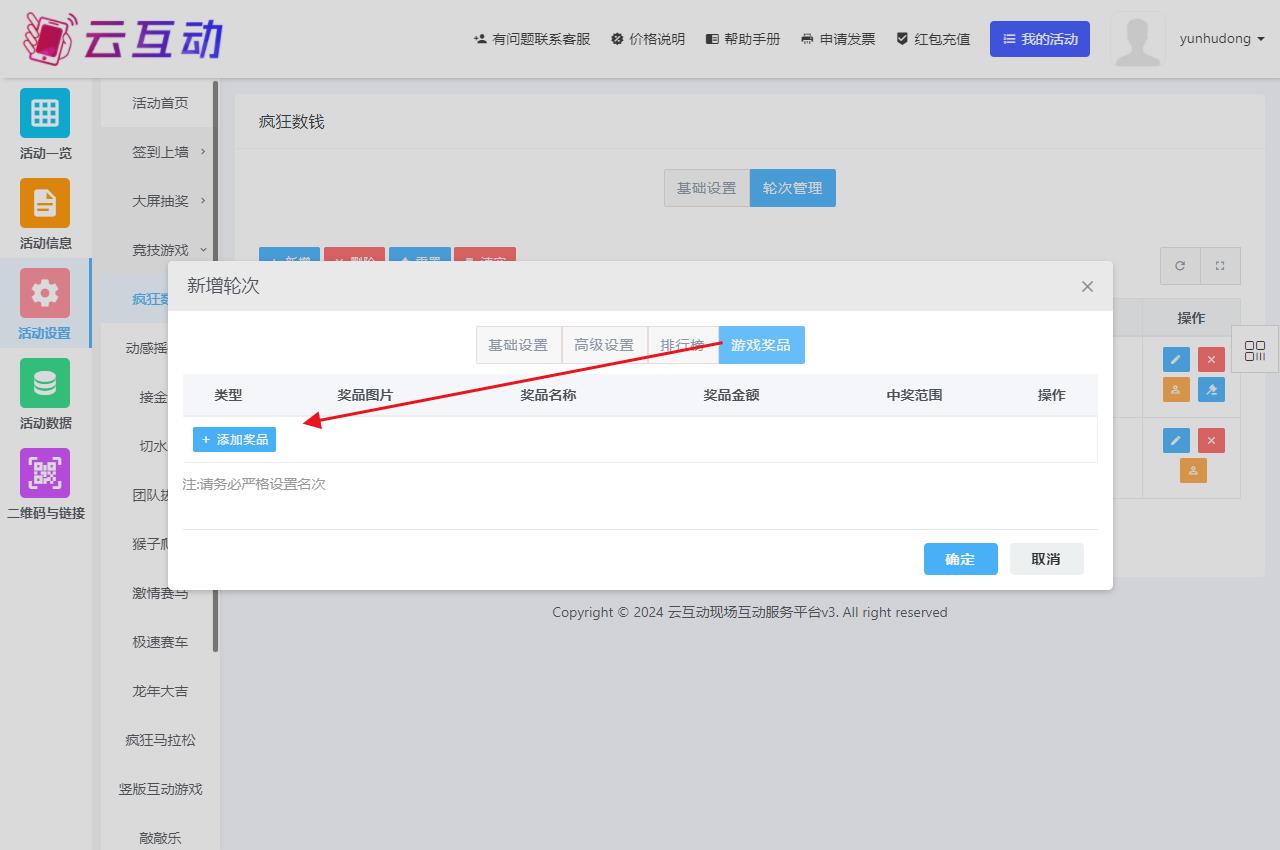Image resolution: width=1280 pixels, height=850 pixels.
Task: Click the 添加奖品 button
Action: pyautogui.click(x=234, y=439)
